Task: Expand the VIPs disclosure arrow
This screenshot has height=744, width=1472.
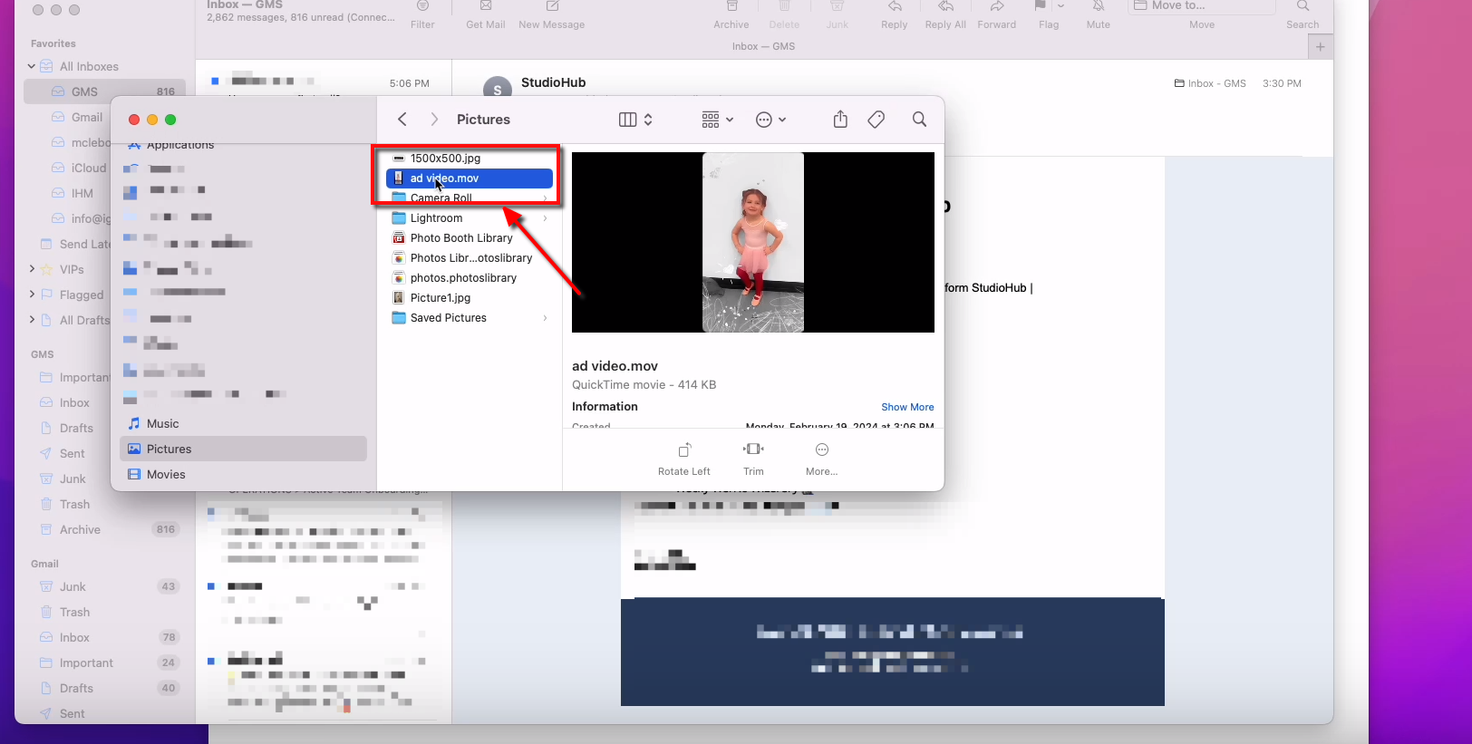Action: click(x=32, y=269)
